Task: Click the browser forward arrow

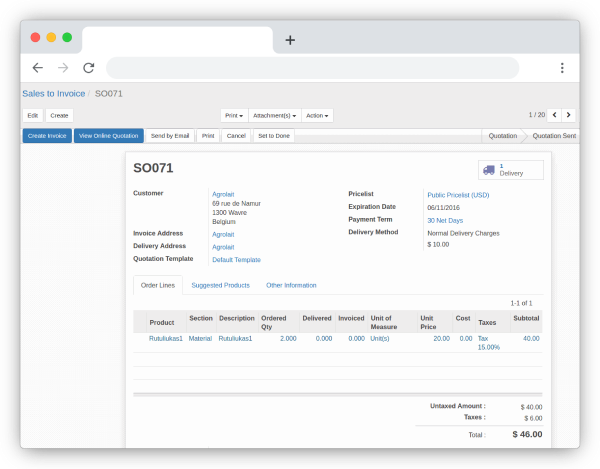Action: (63, 68)
